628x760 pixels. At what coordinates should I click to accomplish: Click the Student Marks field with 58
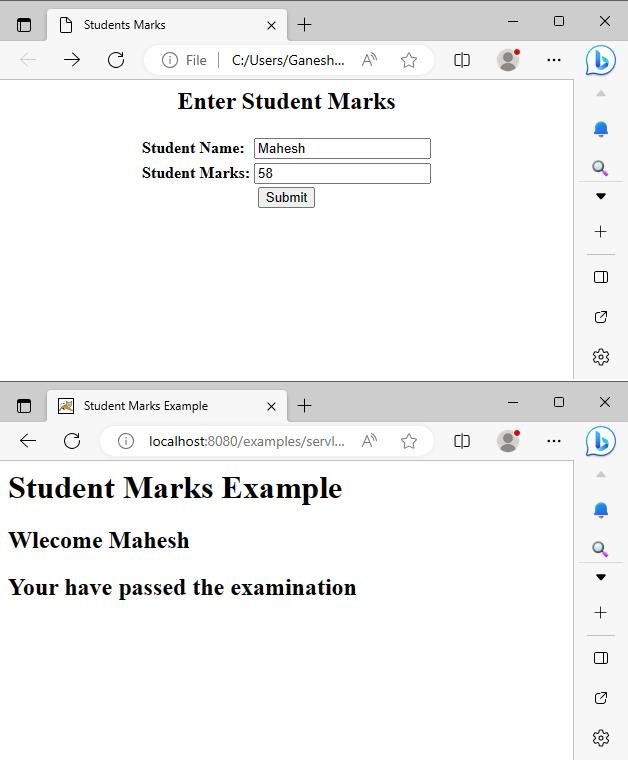(x=342, y=174)
